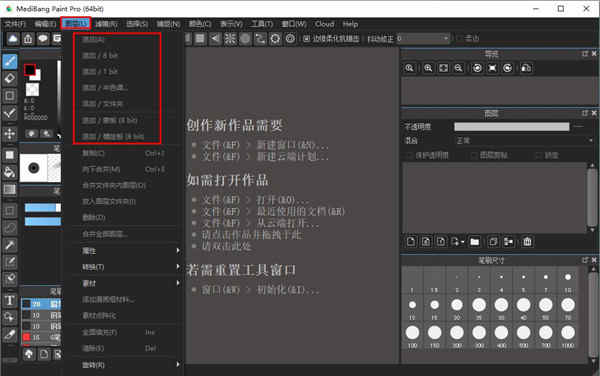Open the blend mode dropdown showing 正常
Viewport: 600px width, 376px height.
point(523,140)
